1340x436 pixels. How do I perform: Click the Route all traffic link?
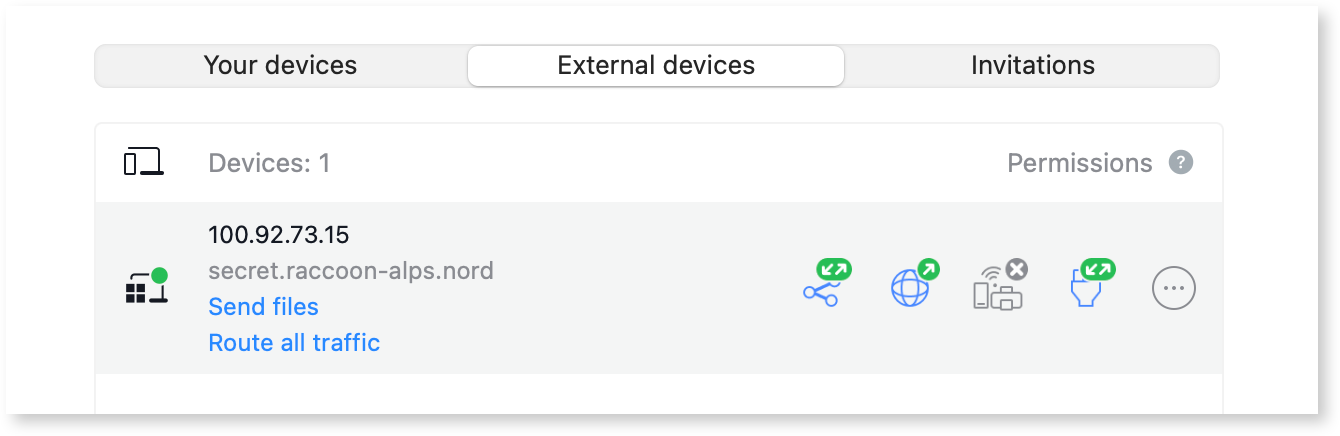294,343
